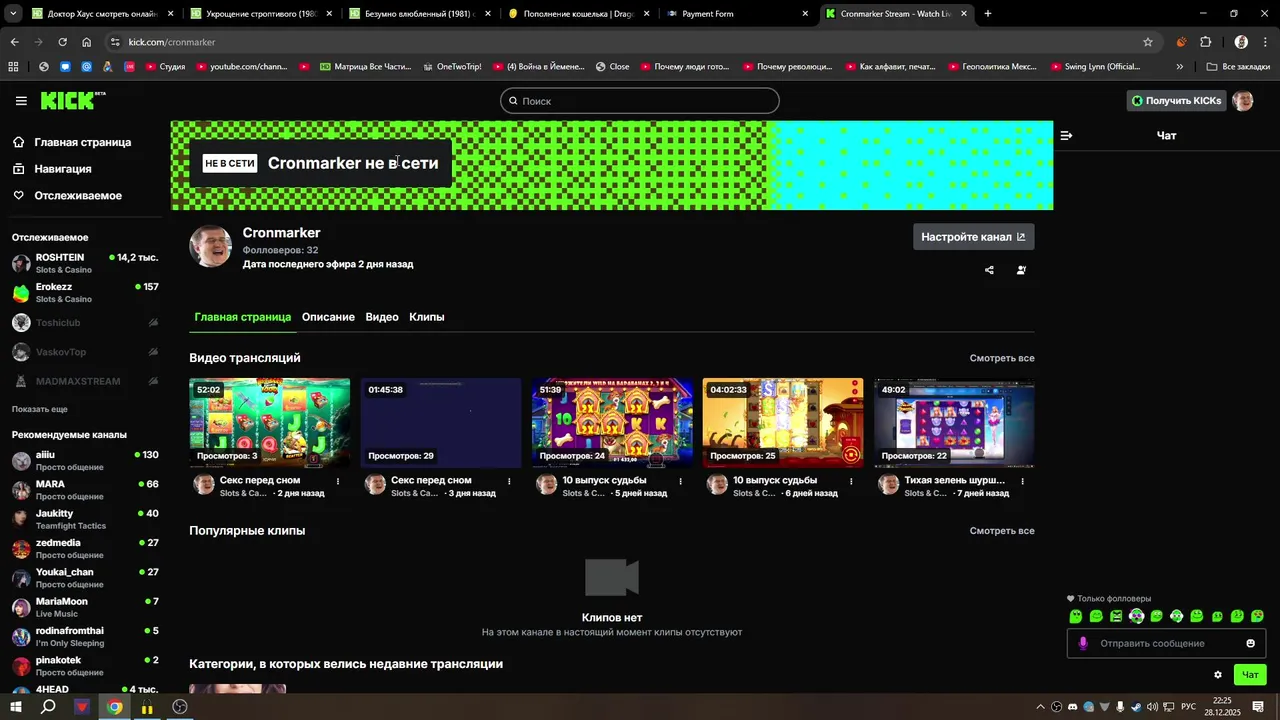Open the Видео tab
The width and height of the screenshot is (1280, 720).
pos(382,317)
